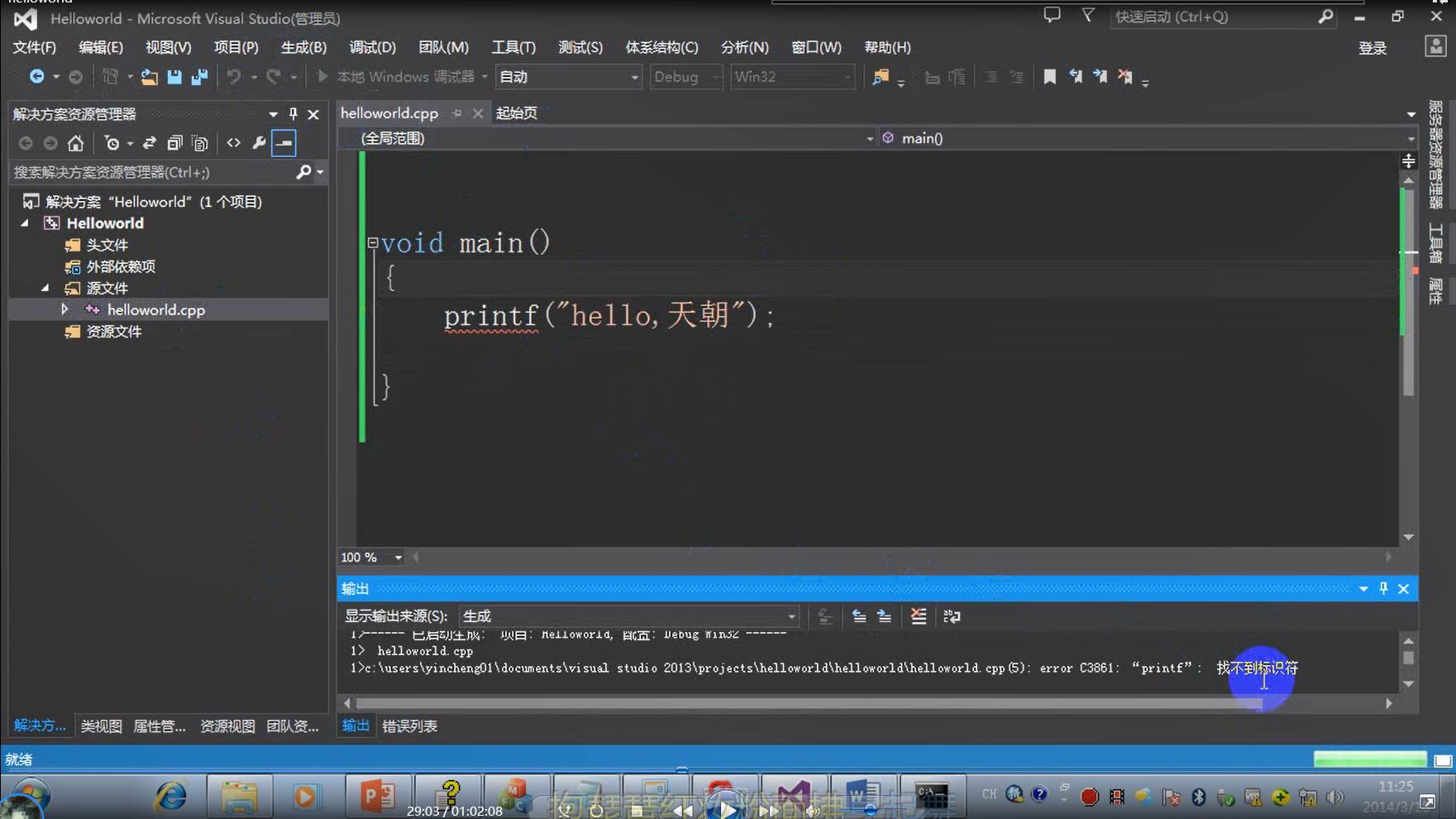Toggle the Preview Selected Items button

point(284,143)
